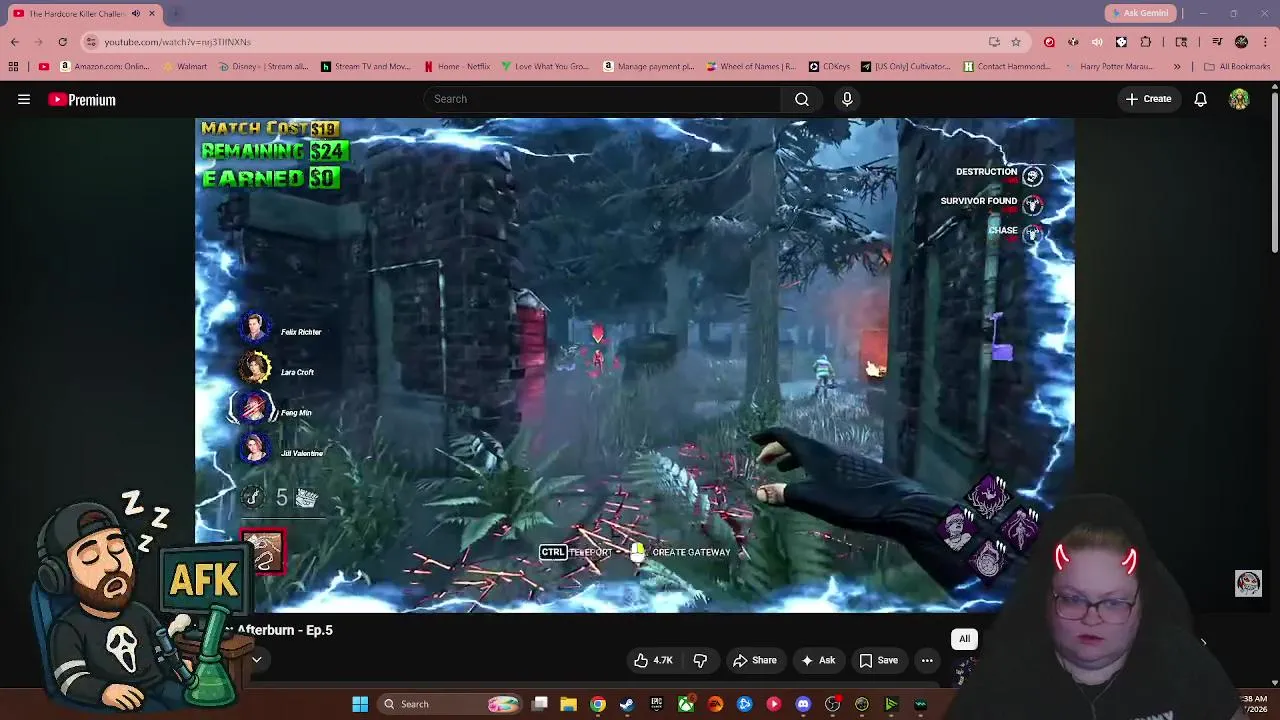Open Steam from the taskbar

pos(627,704)
